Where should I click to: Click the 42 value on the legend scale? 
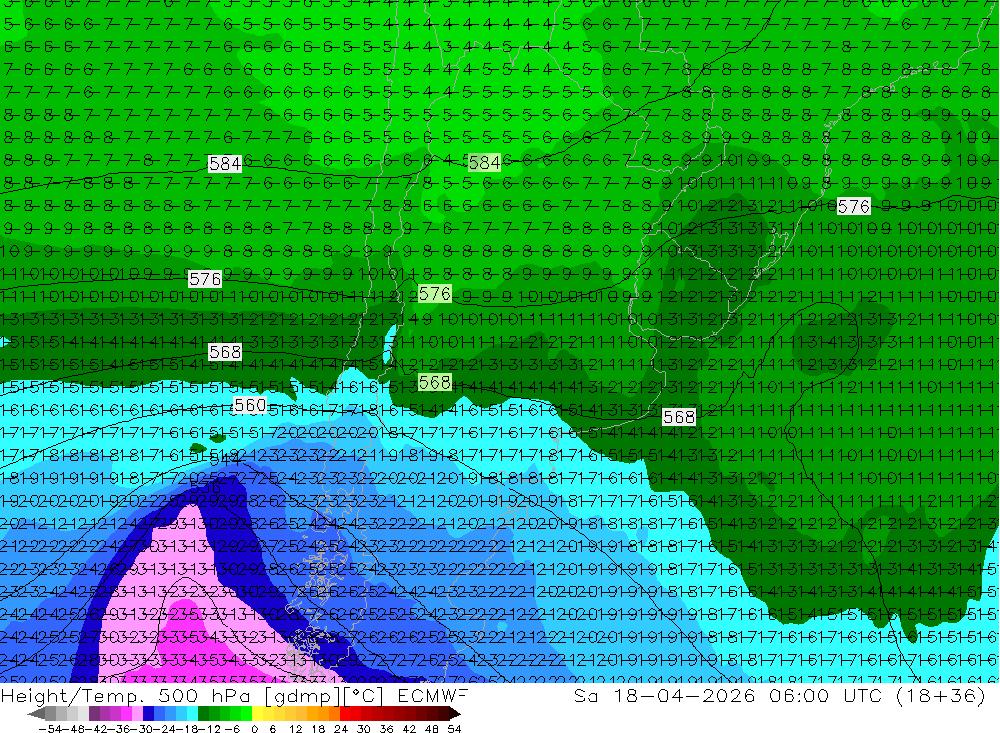tap(409, 729)
